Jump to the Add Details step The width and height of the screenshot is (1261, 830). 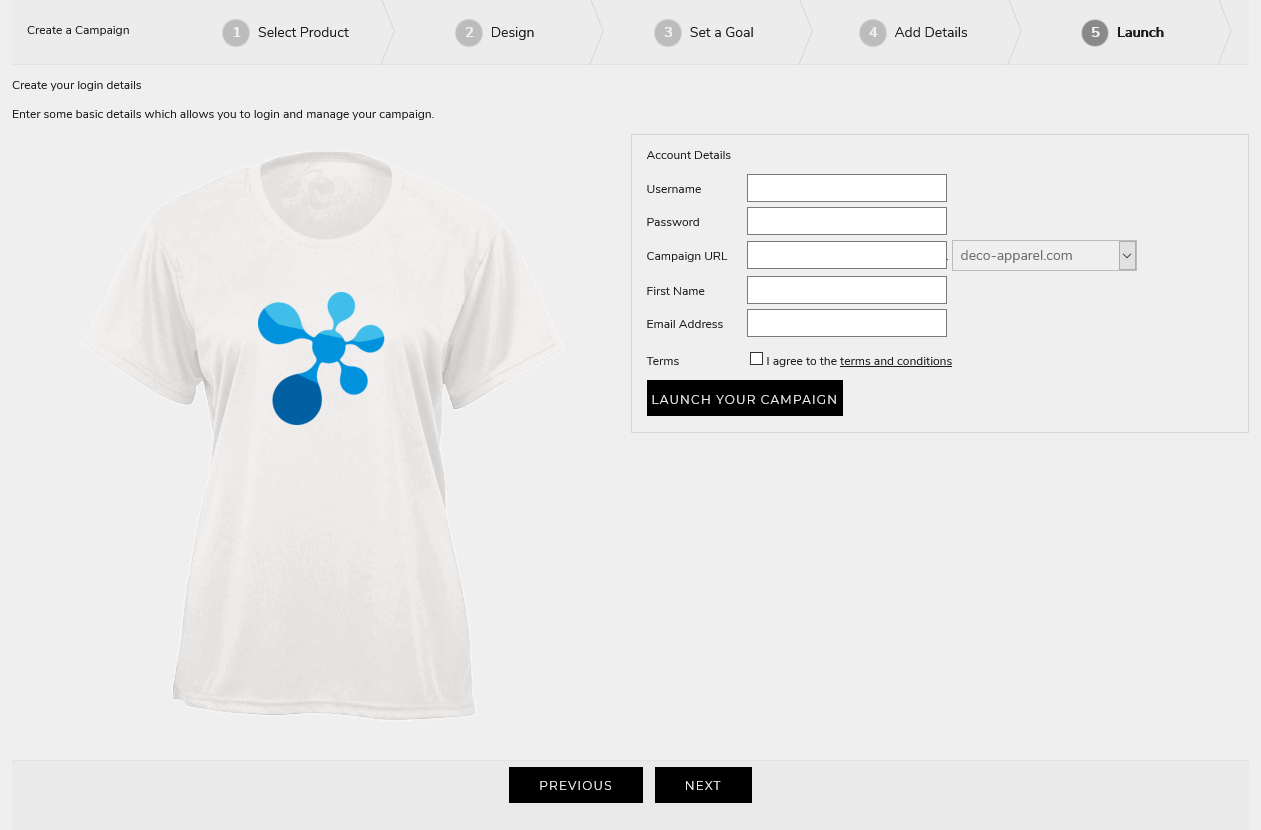pyautogui.click(x=930, y=32)
